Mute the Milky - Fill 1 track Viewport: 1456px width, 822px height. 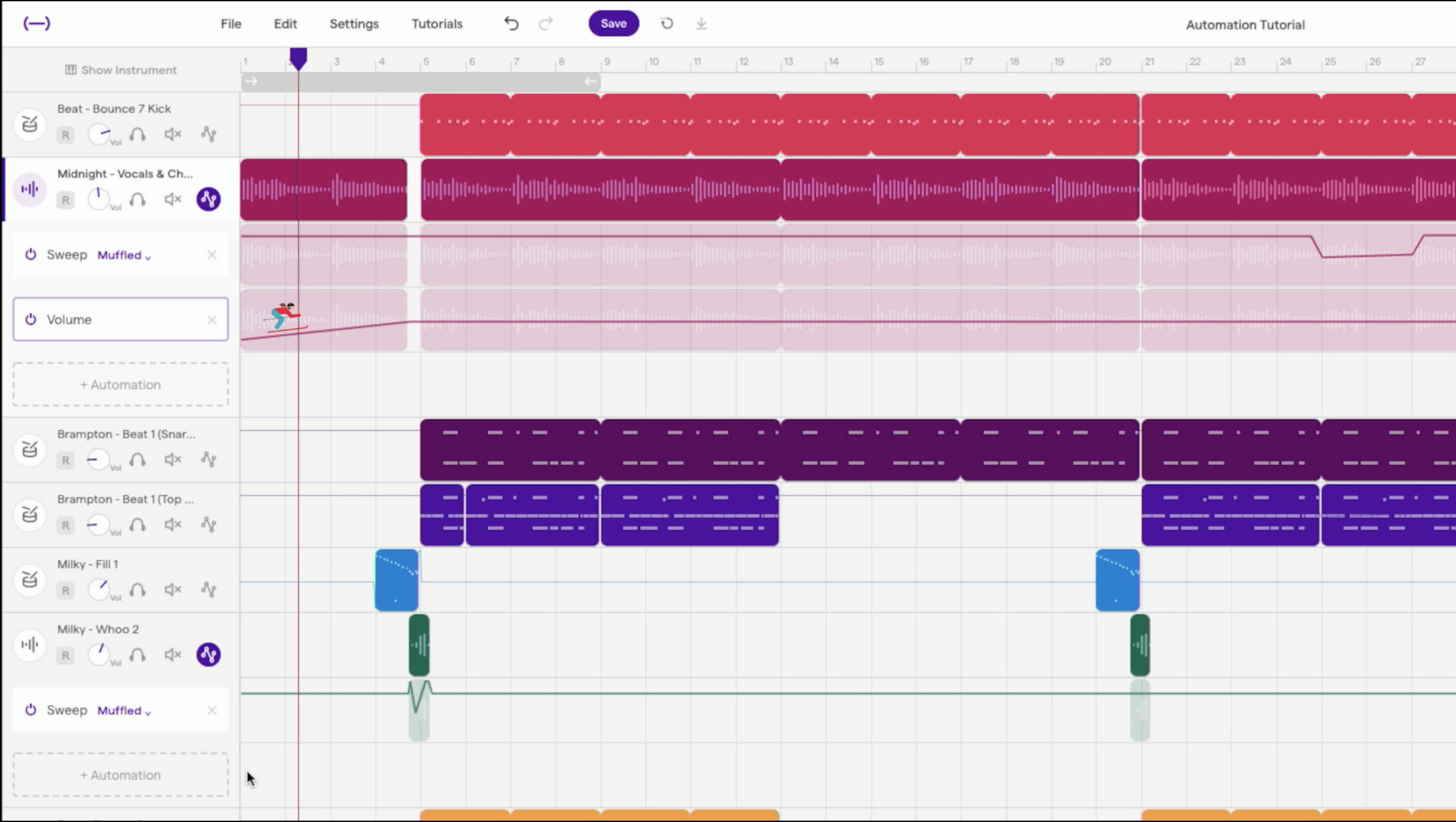click(x=173, y=590)
